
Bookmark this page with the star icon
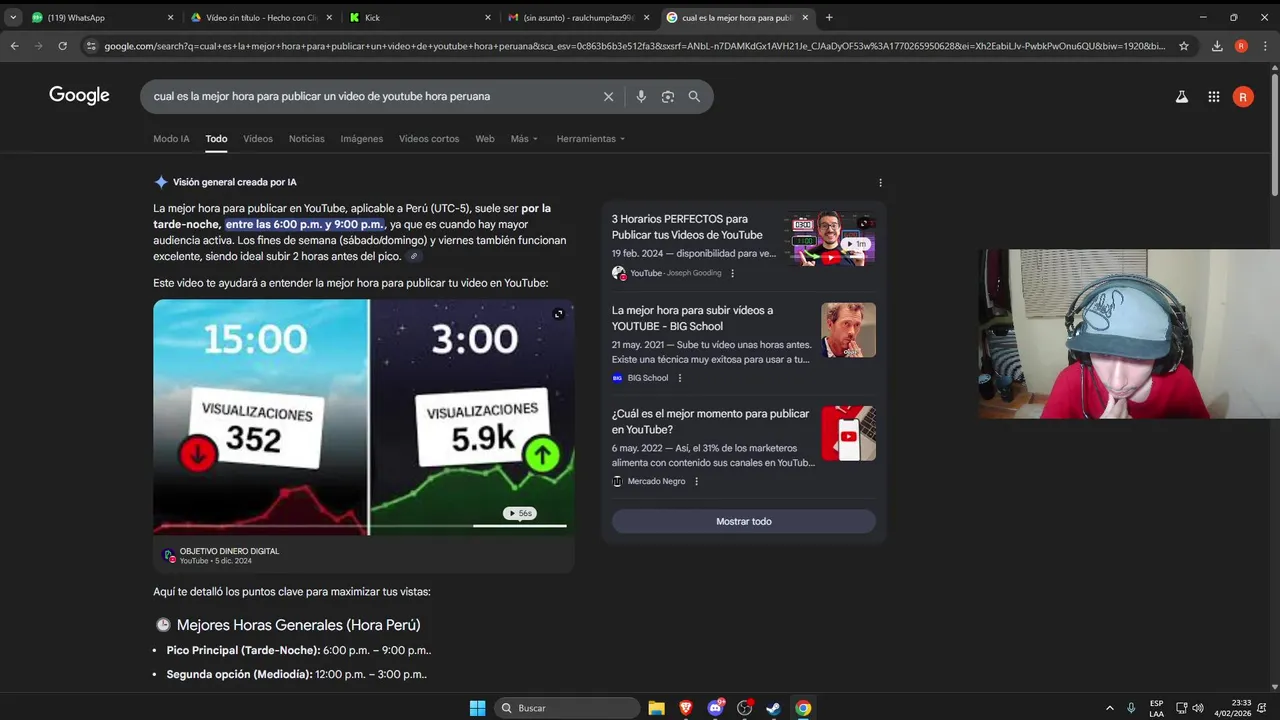pos(1184,46)
